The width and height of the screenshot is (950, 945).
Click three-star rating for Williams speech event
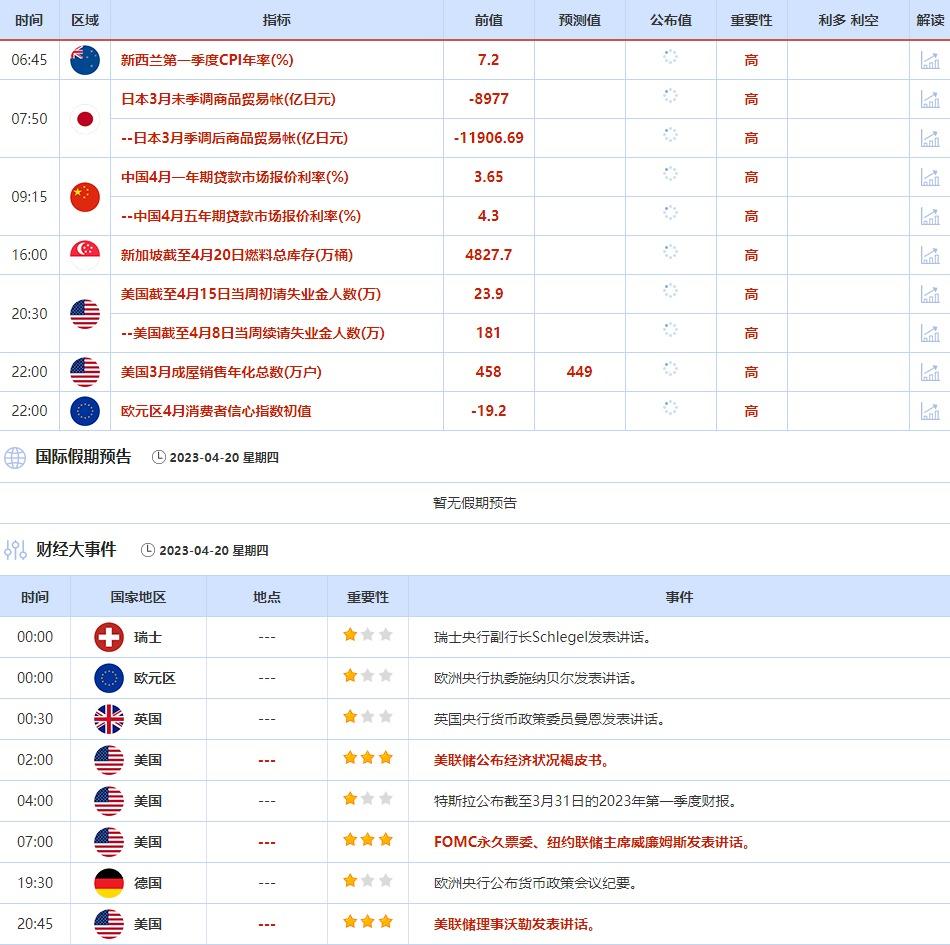coord(367,842)
